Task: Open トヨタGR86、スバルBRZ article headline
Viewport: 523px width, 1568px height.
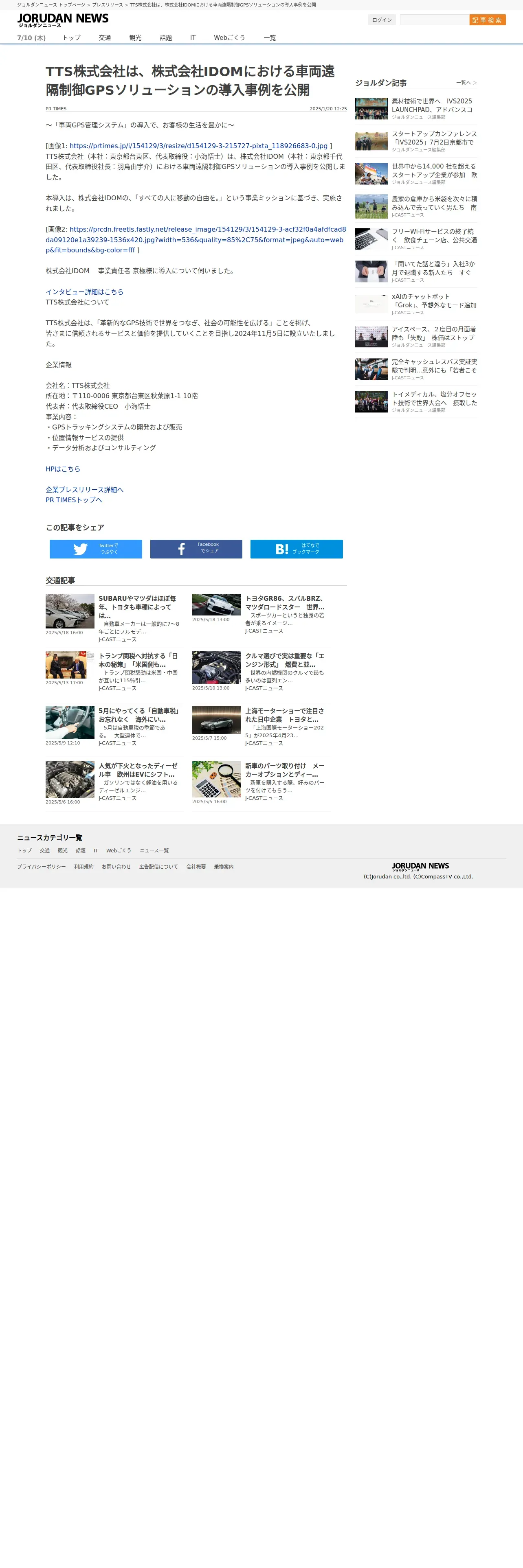Action: tap(285, 602)
